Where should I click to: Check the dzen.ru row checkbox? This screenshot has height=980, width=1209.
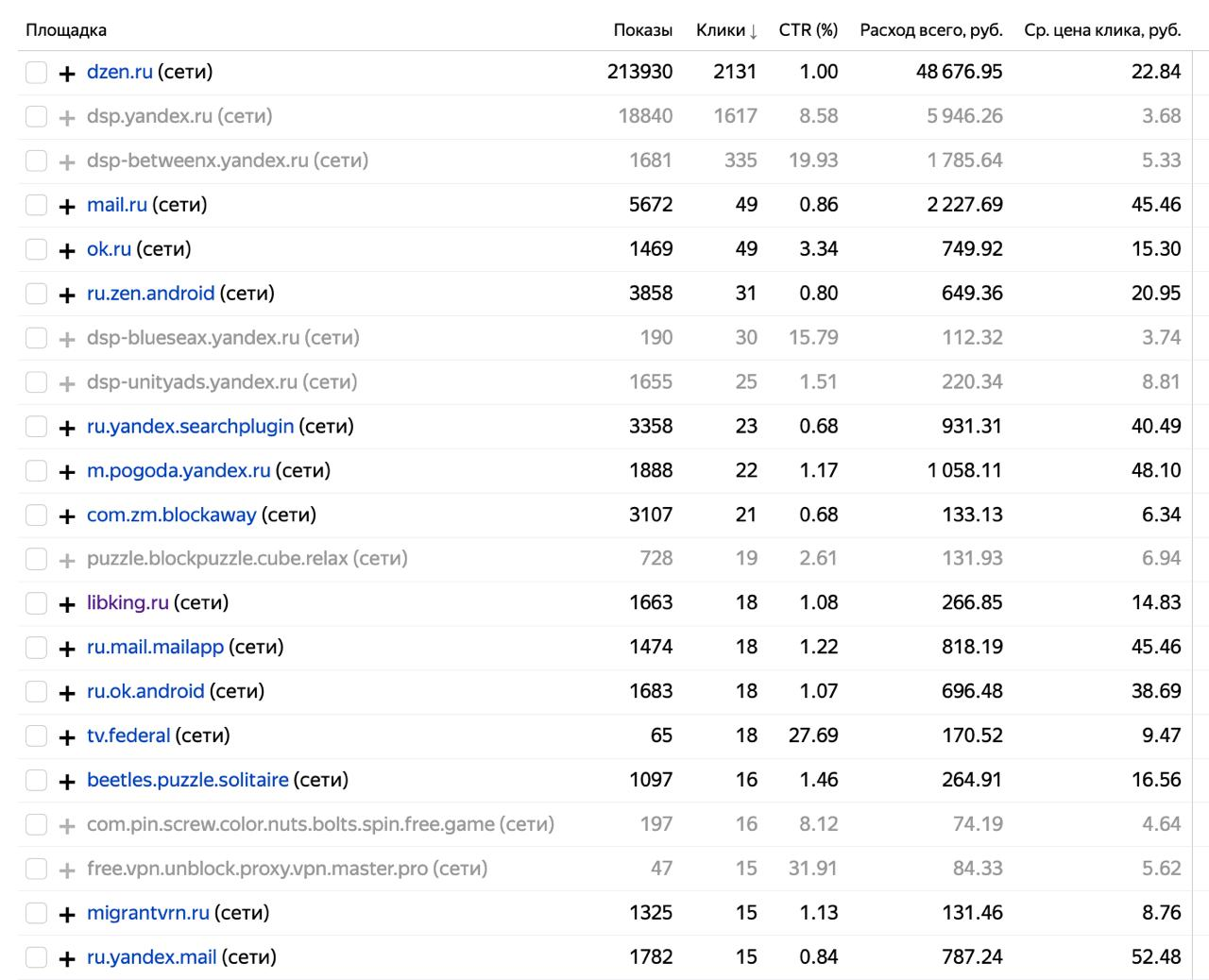coord(36,73)
